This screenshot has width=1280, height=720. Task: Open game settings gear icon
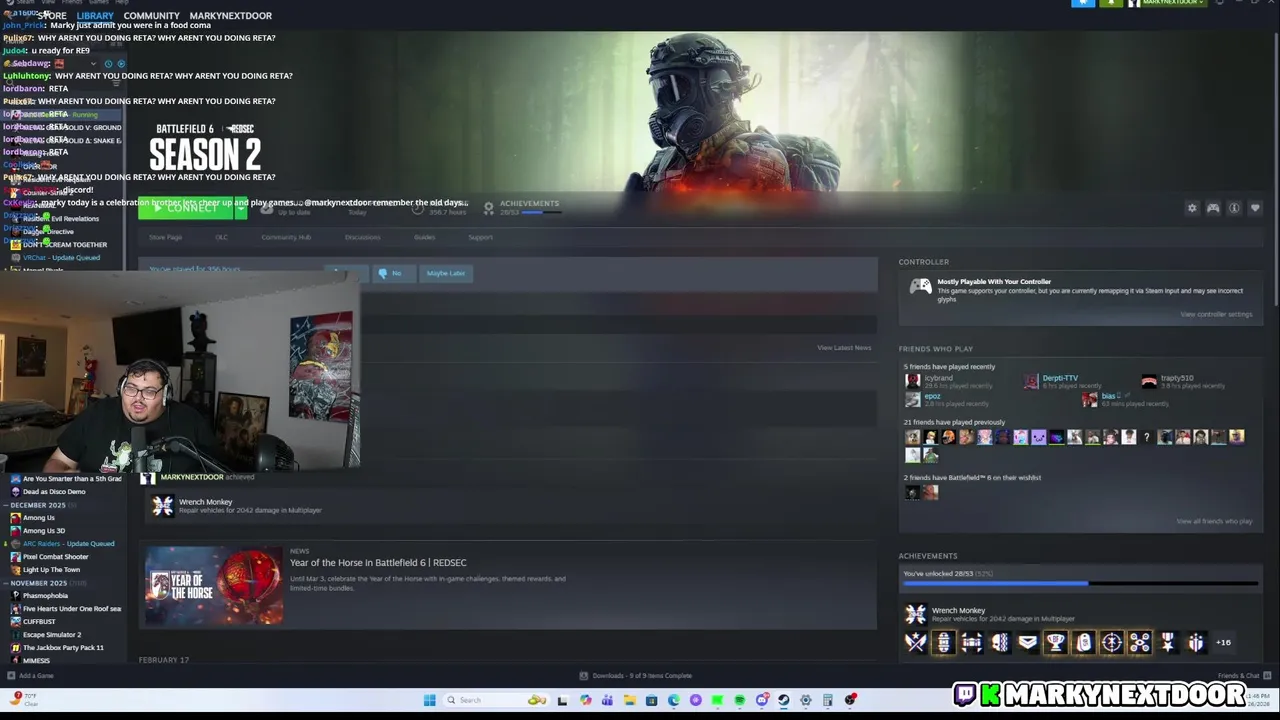(x=1192, y=208)
